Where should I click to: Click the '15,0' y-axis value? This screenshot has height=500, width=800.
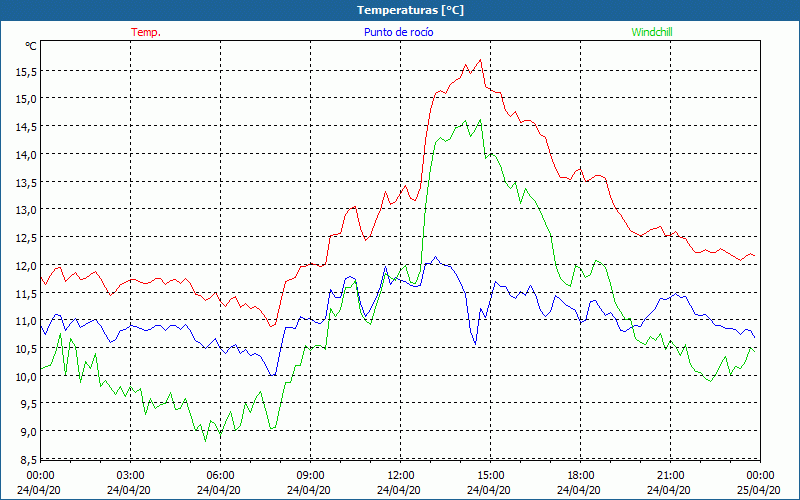pyautogui.click(x=26, y=100)
